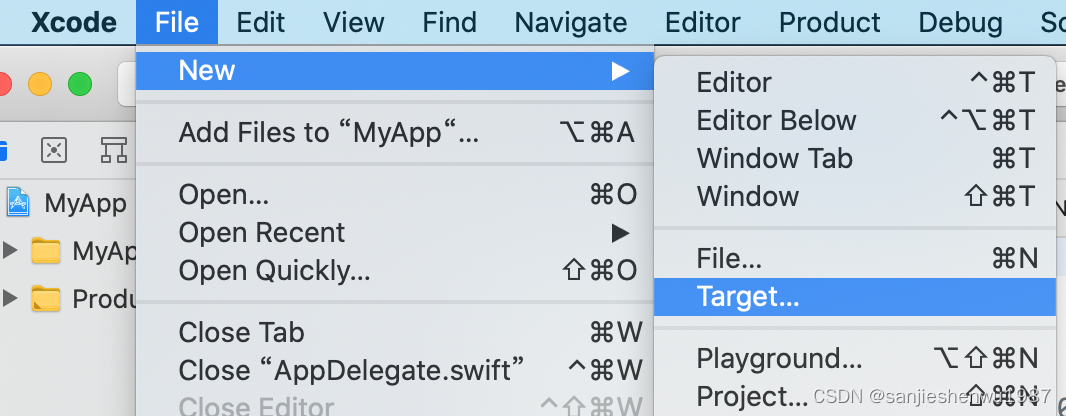The width and height of the screenshot is (1066, 416).
Task: Click the yellow minimize window button
Action: [x=39, y=84]
